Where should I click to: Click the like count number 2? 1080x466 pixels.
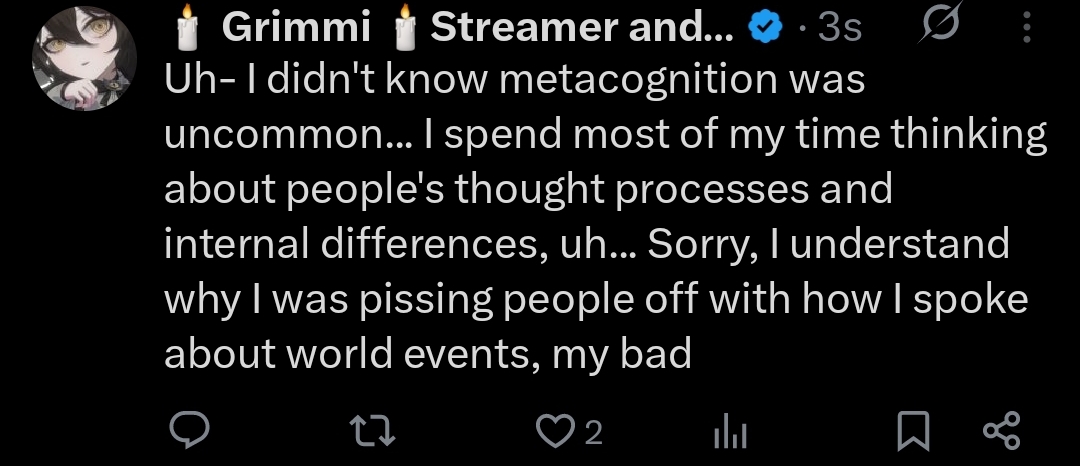[x=594, y=433]
